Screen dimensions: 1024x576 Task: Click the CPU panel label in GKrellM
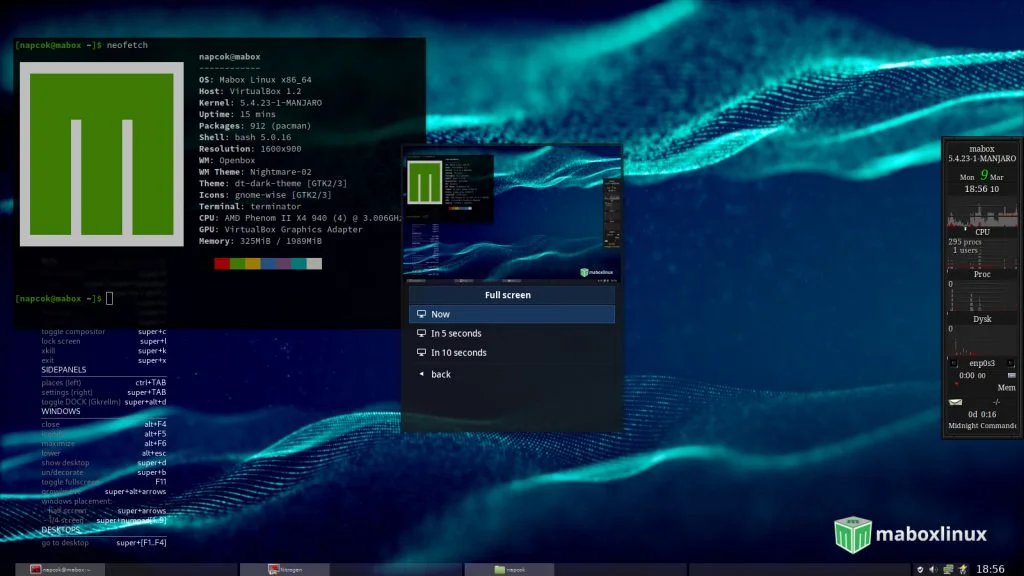pyautogui.click(x=982, y=232)
